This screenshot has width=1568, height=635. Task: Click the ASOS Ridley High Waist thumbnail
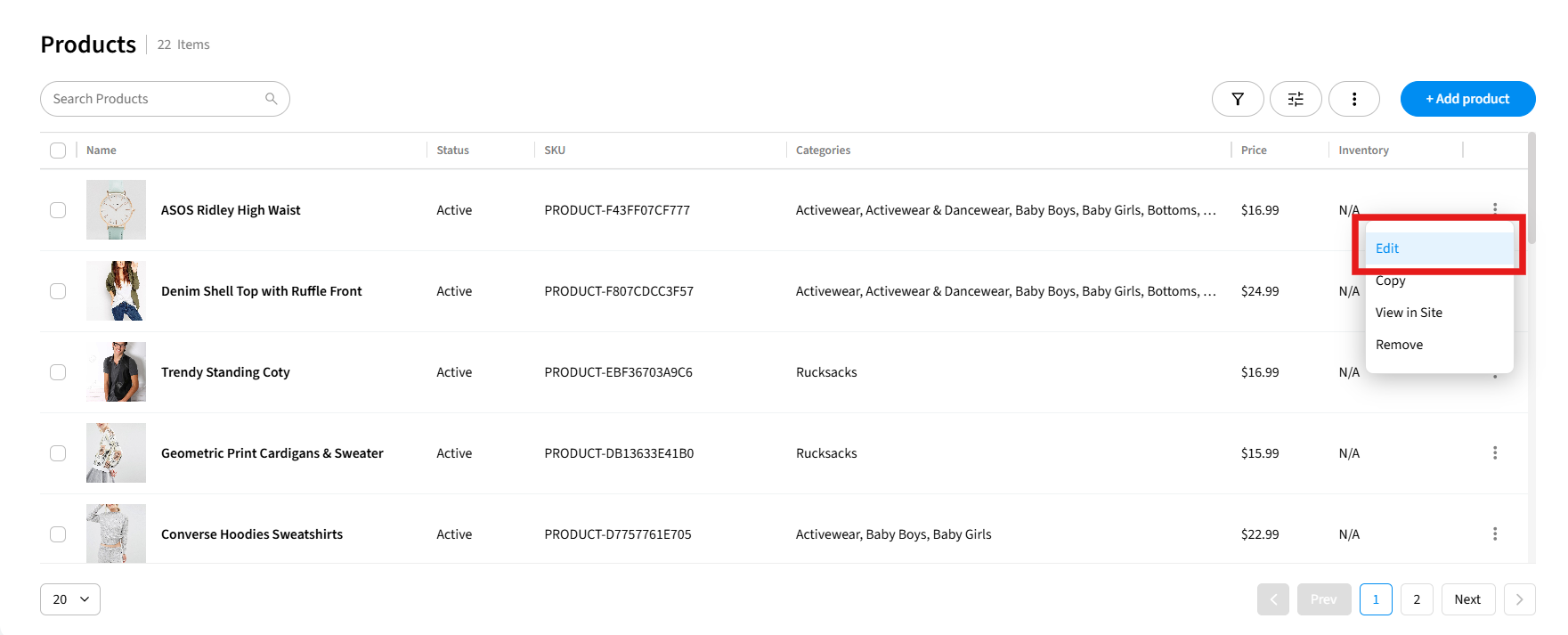tap(116, 210)
